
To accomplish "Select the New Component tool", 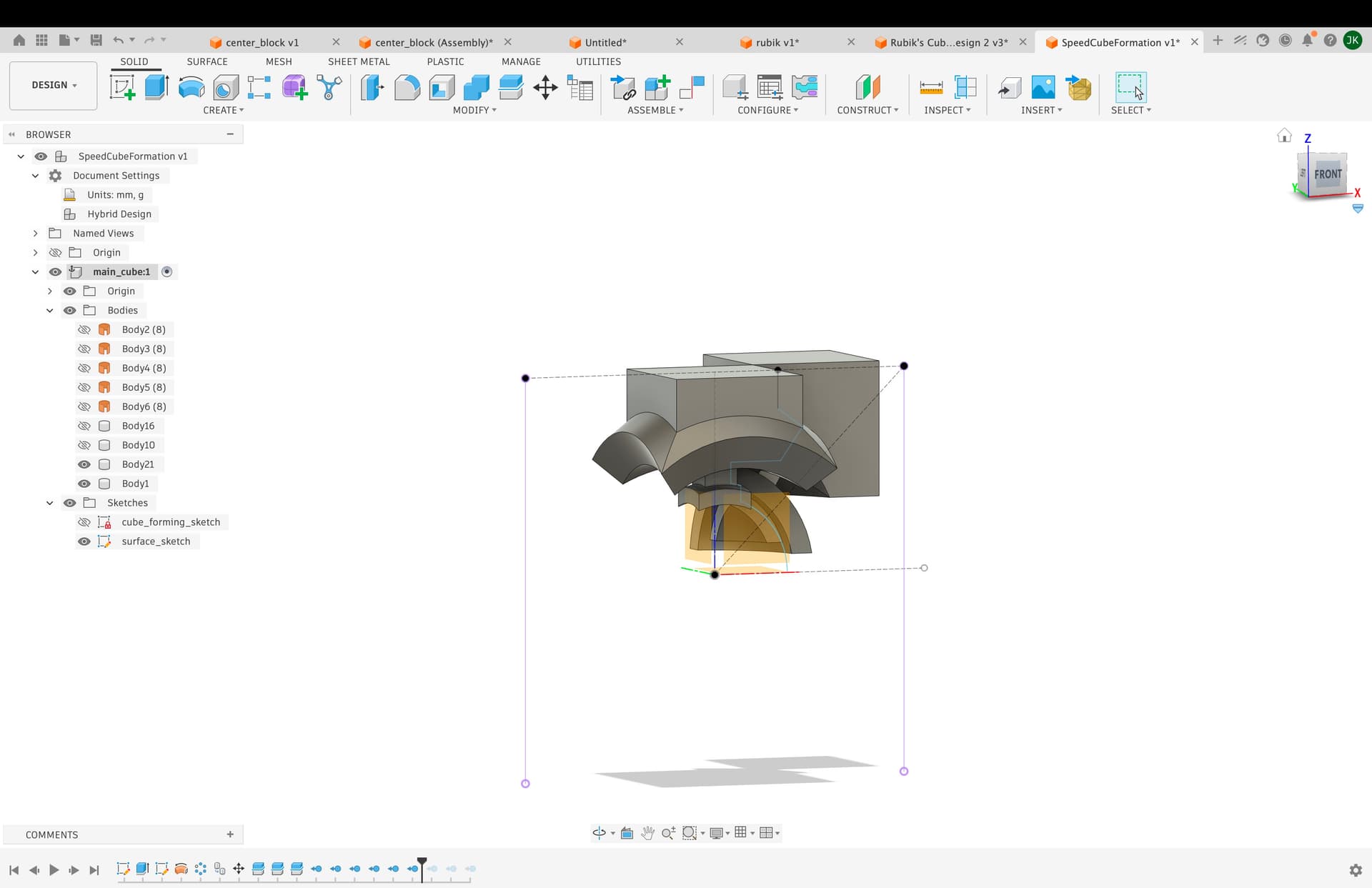I will pos(657,87).
